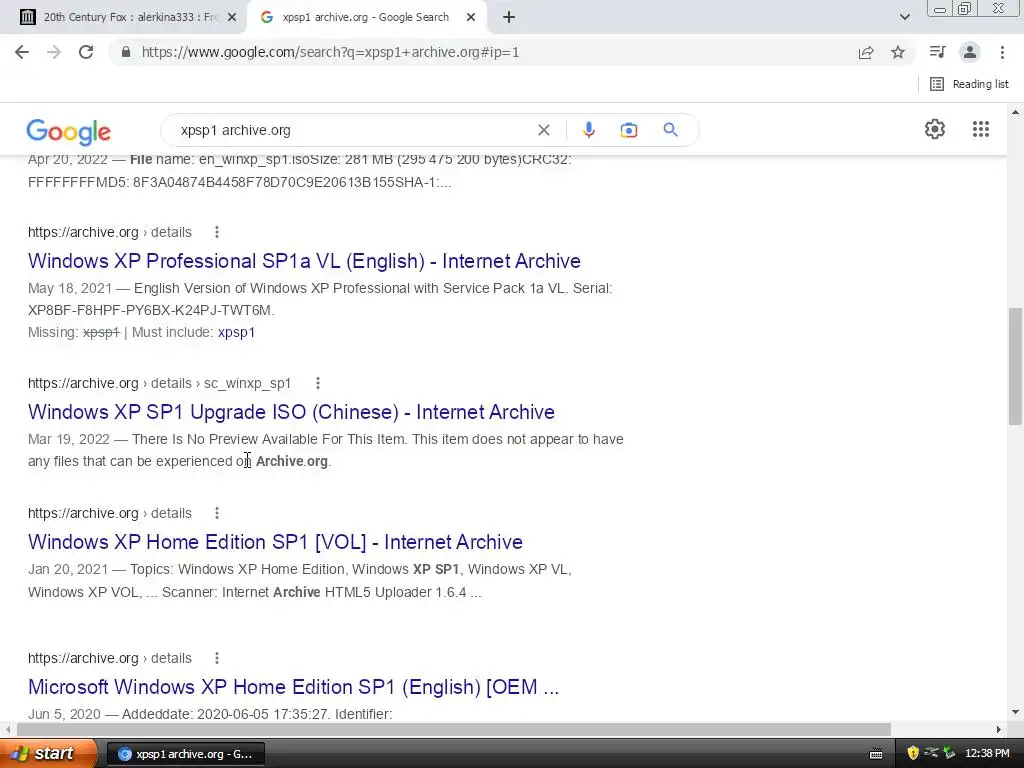Open the Reading list
The width and height of the screenshot is (1024, 768).
pos(970,84)
